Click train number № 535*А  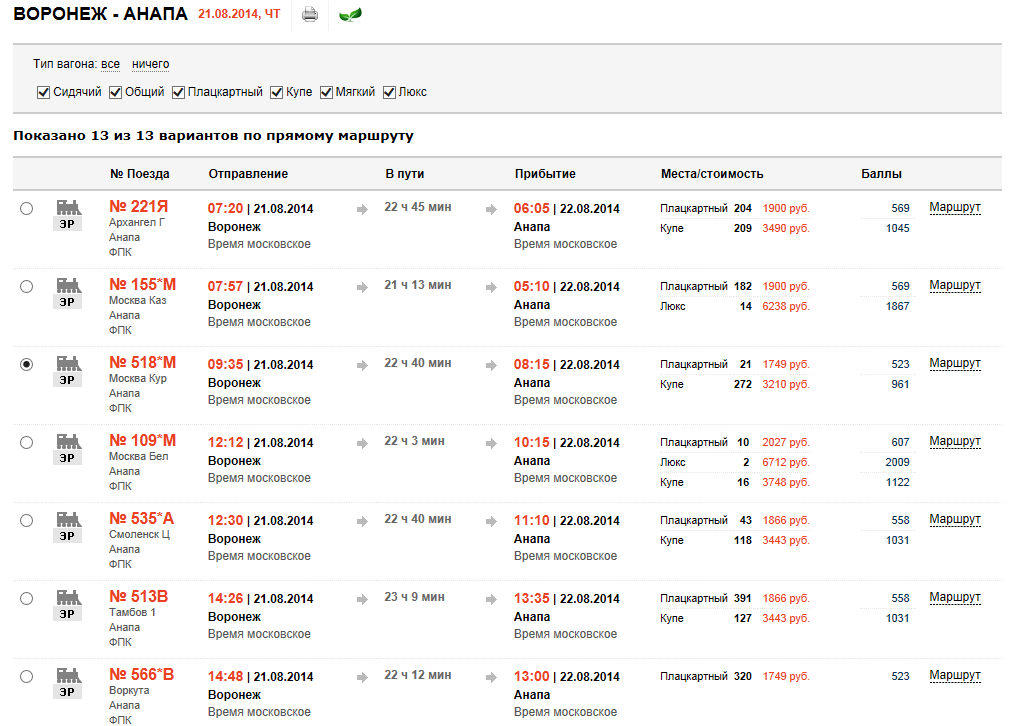coord(141,518)
